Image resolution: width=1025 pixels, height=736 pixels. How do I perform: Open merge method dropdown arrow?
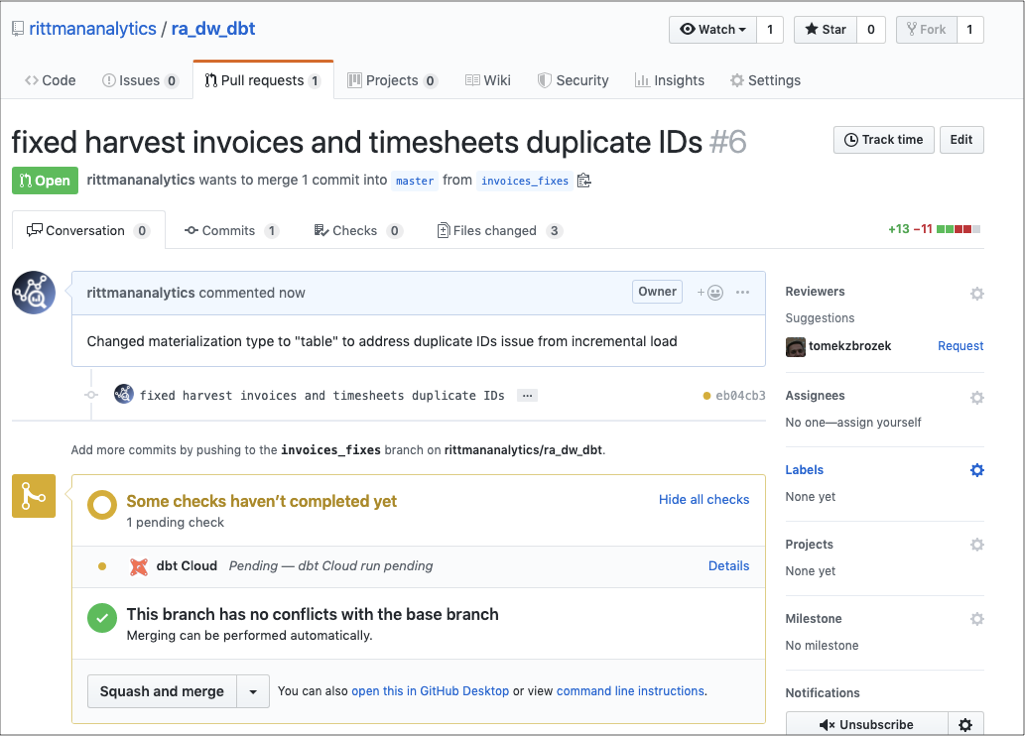[x=253, y=692]
